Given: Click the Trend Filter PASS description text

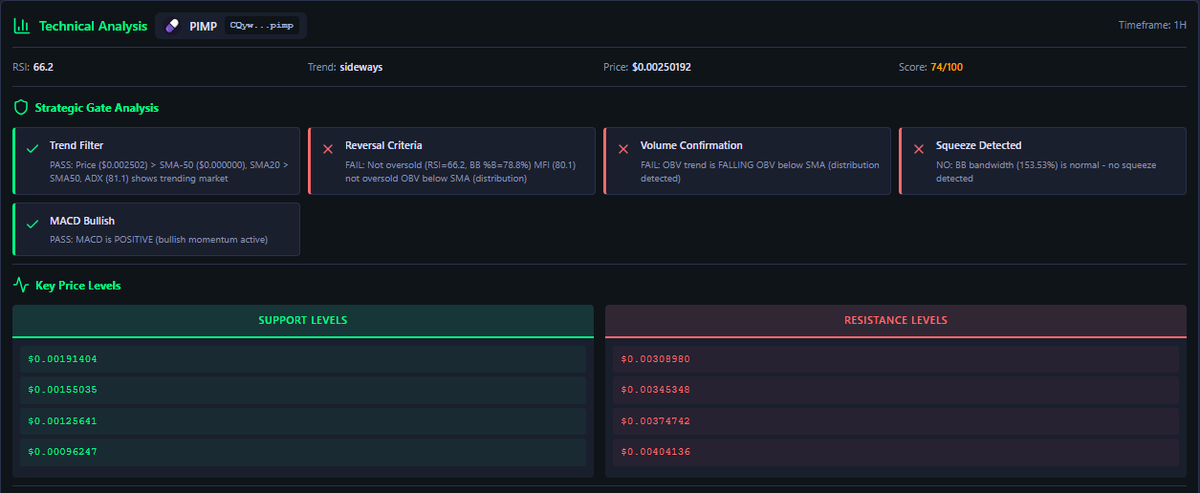Looking at the screenshot, I should click(x=167, y=170).
